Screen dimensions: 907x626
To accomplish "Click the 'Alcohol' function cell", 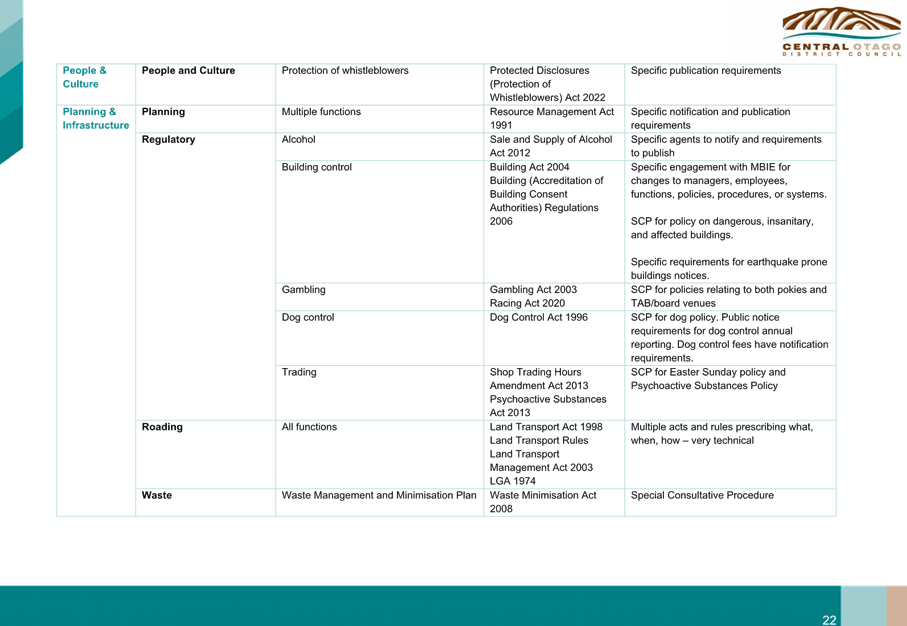I will 379,146.
